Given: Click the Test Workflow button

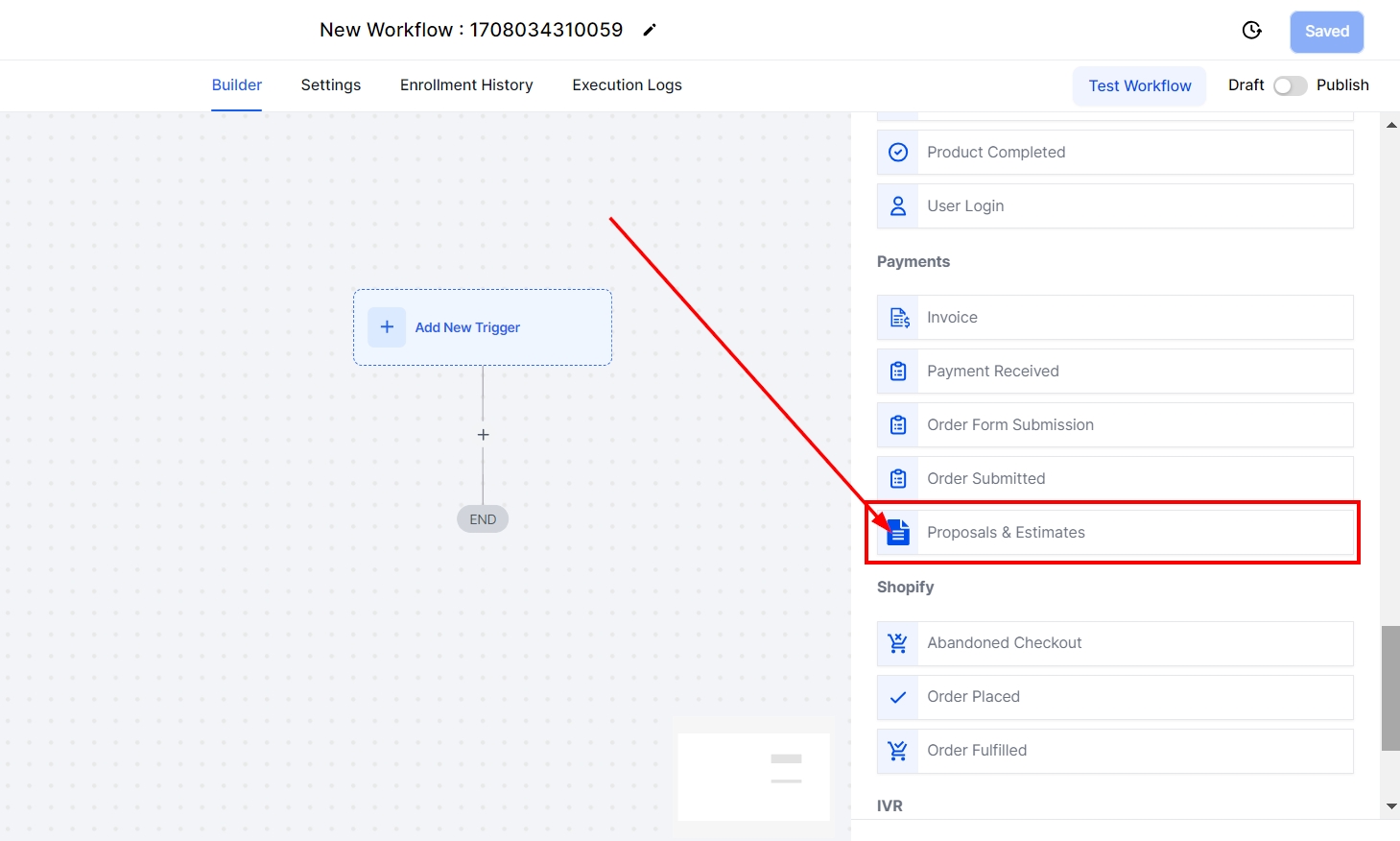Looking at the screenshot, I should pos(1139,86).
